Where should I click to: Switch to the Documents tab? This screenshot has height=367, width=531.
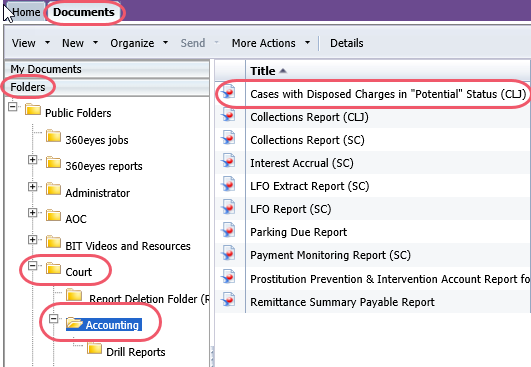pos(84,12)
